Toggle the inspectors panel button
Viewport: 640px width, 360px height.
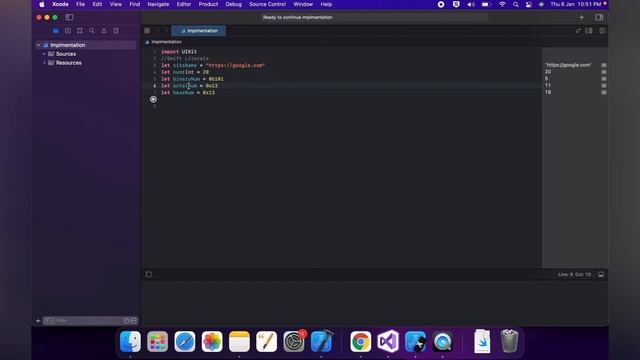tap(599, 17)
